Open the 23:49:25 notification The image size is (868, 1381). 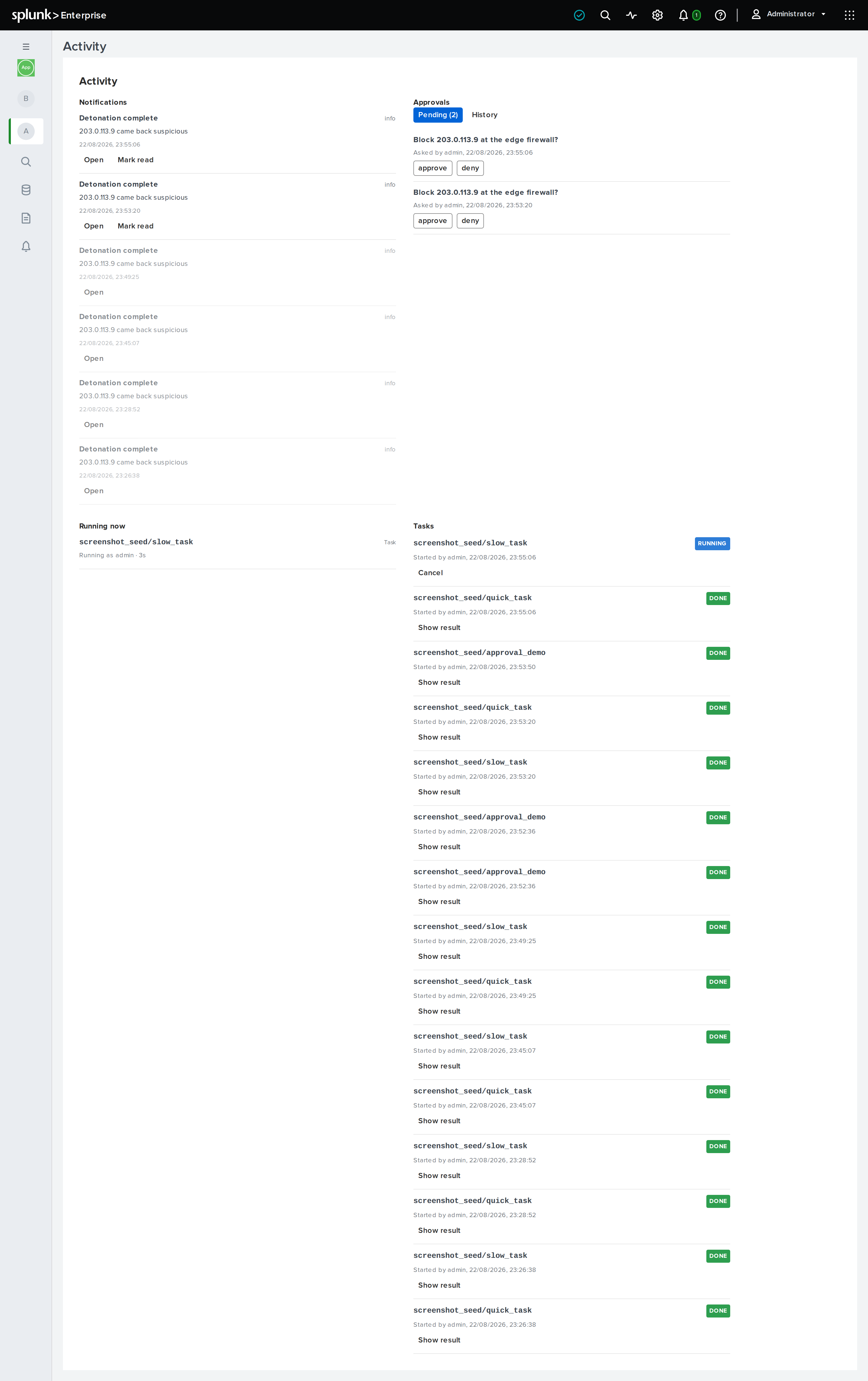[x=94, y=292]
